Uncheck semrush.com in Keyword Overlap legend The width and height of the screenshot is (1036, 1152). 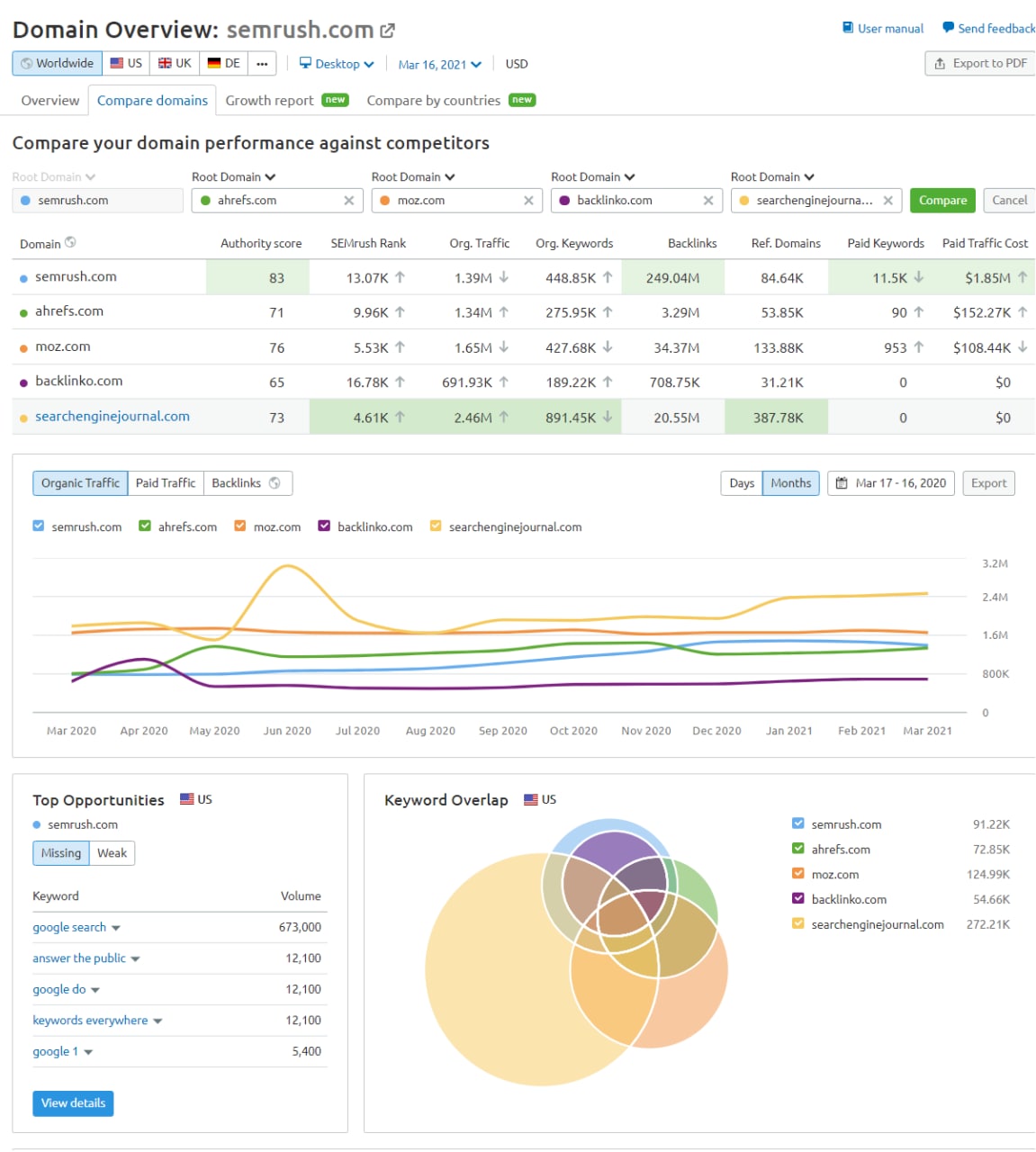[797, 823]
